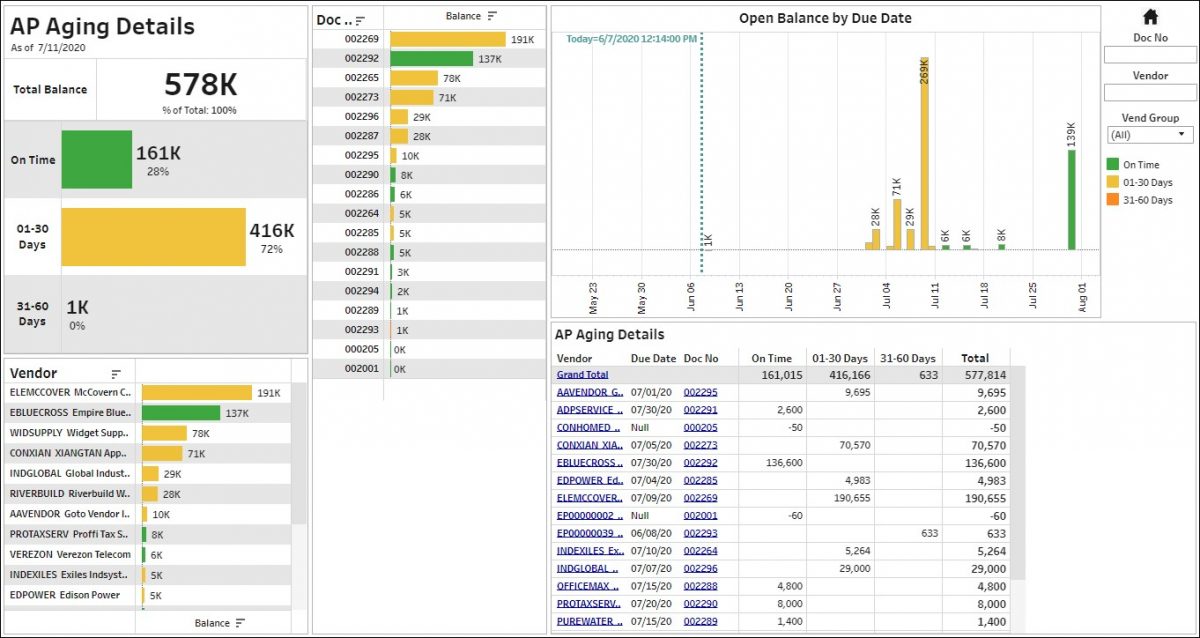The width and height of the screenshot is (1200, 638).
Task: Open doc number 002273 link in details table
Action: pyautogui.click(x=700, y=445)
